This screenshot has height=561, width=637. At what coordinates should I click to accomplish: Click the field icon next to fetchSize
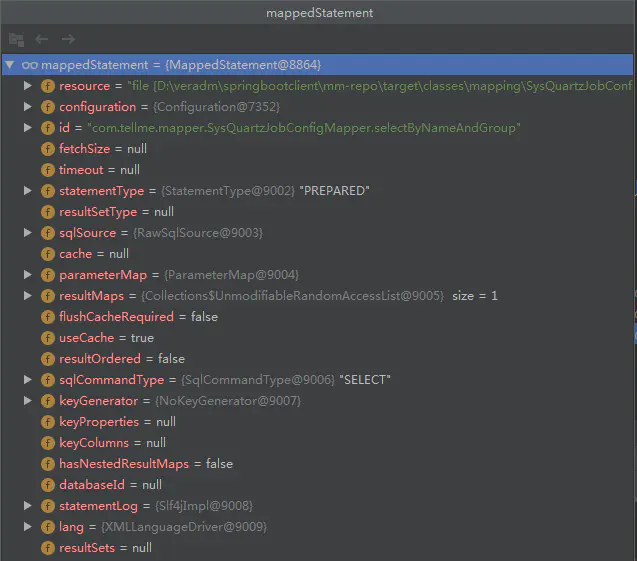pyautogui.click(x=48, y=149)
